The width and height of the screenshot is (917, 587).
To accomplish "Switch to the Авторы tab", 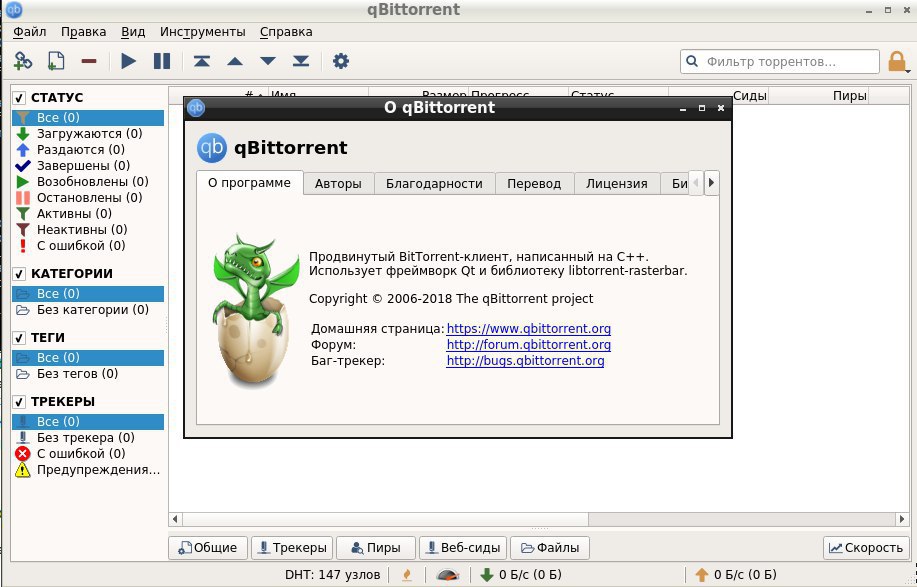I will pyautogui.click(x=338, y=184).
